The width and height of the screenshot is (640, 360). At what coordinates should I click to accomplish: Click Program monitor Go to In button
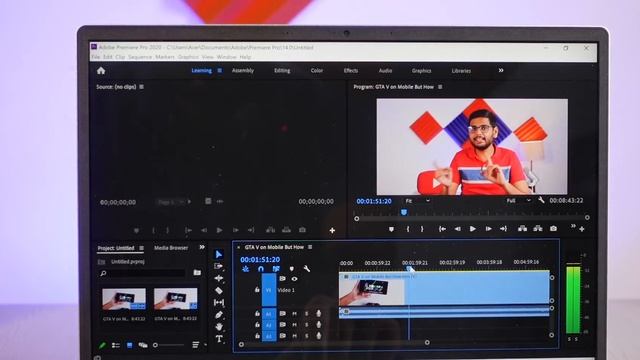(442, 229)
